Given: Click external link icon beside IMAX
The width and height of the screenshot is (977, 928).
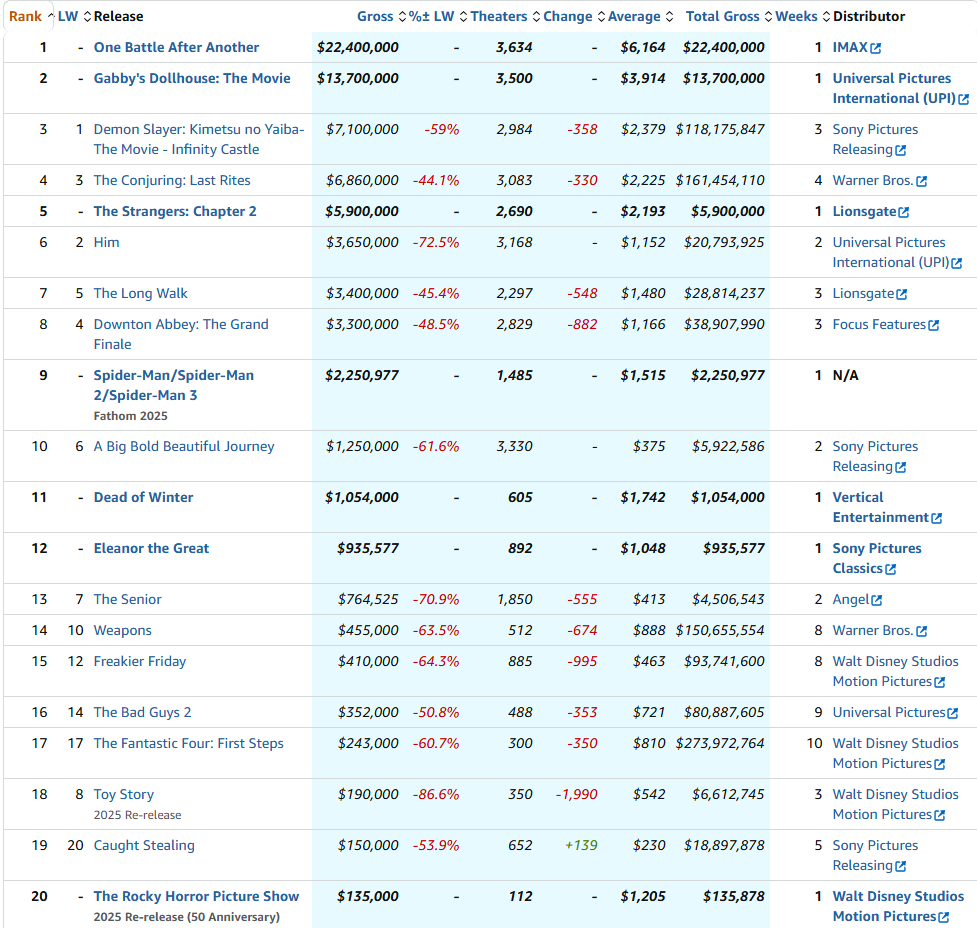Looking at the screenshot, I should [875, 49].
